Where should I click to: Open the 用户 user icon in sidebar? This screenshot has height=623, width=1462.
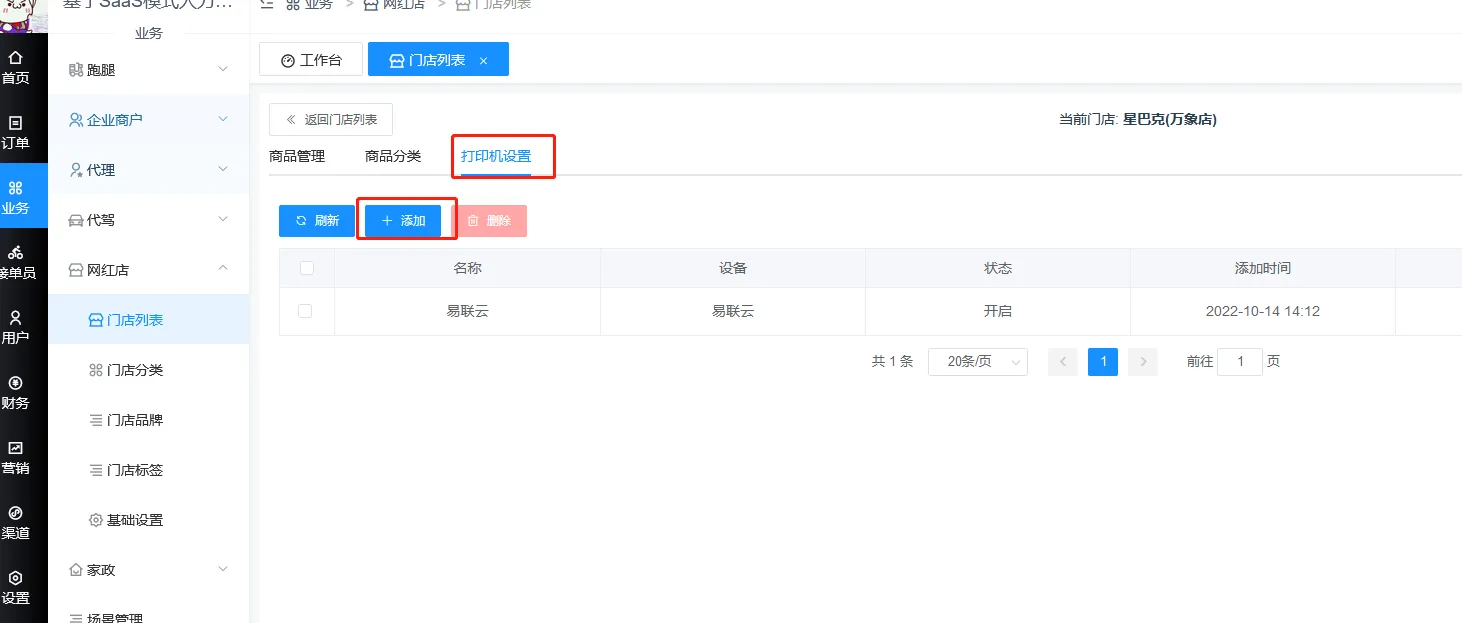click(15, 318)
